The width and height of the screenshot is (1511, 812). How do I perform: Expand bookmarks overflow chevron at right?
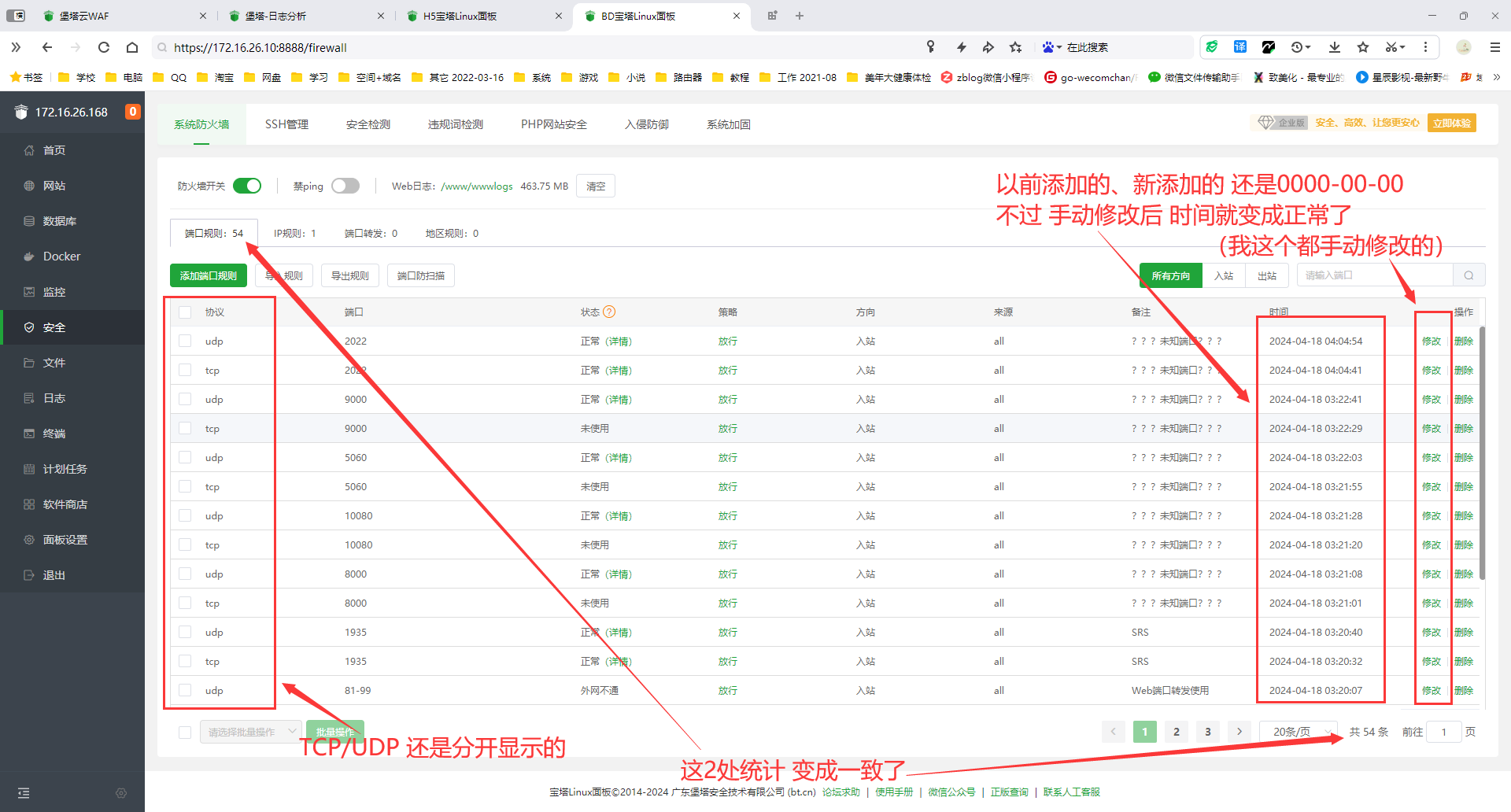1496,77
